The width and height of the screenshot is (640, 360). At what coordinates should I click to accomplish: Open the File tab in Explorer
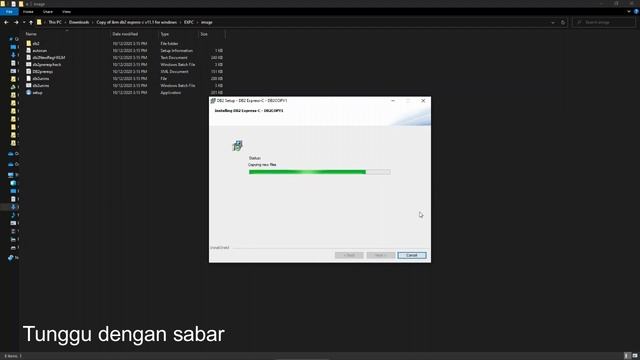point(9,12)
